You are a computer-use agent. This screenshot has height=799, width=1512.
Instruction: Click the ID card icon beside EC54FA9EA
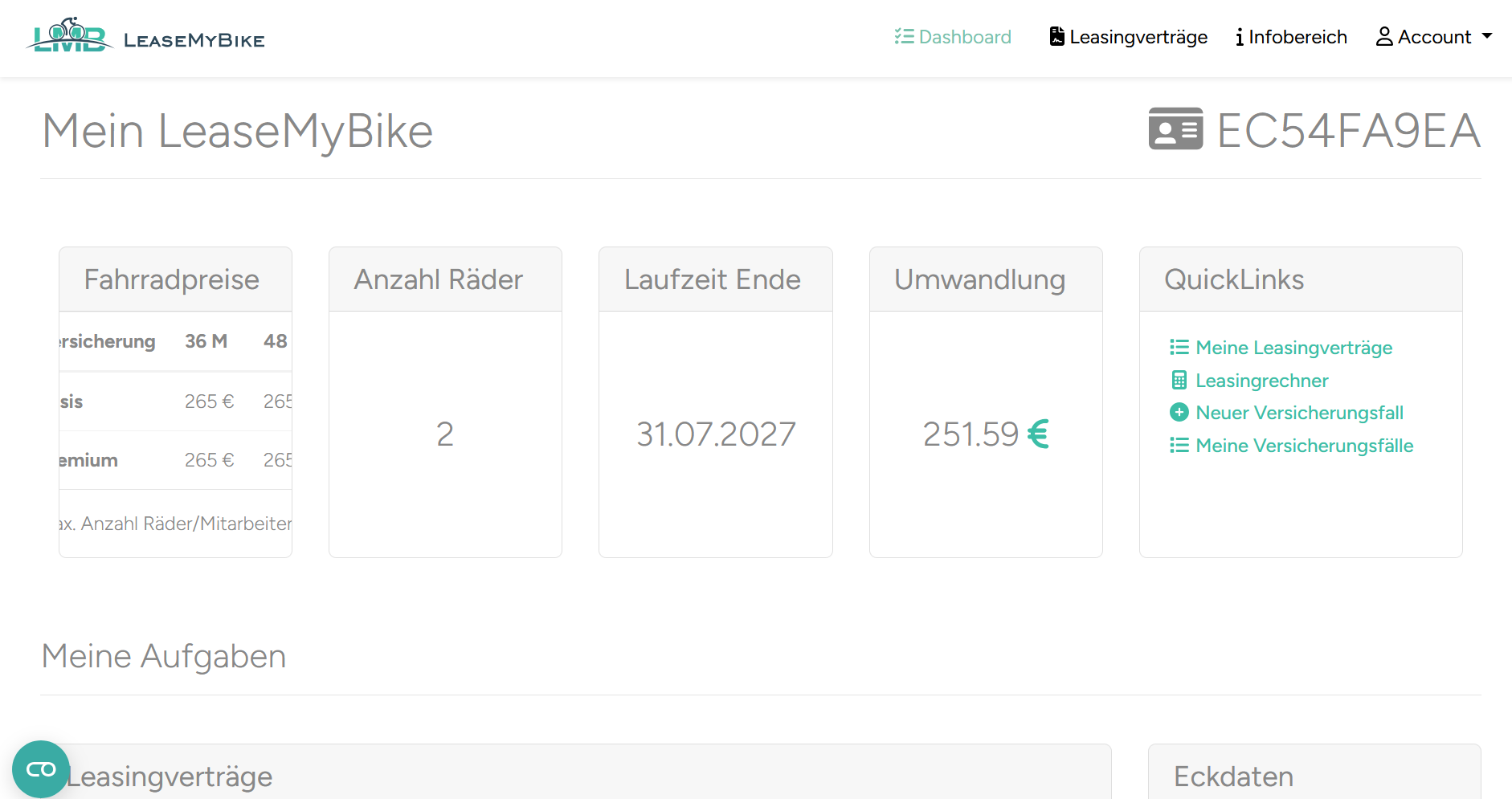(x=1175, y=129)
